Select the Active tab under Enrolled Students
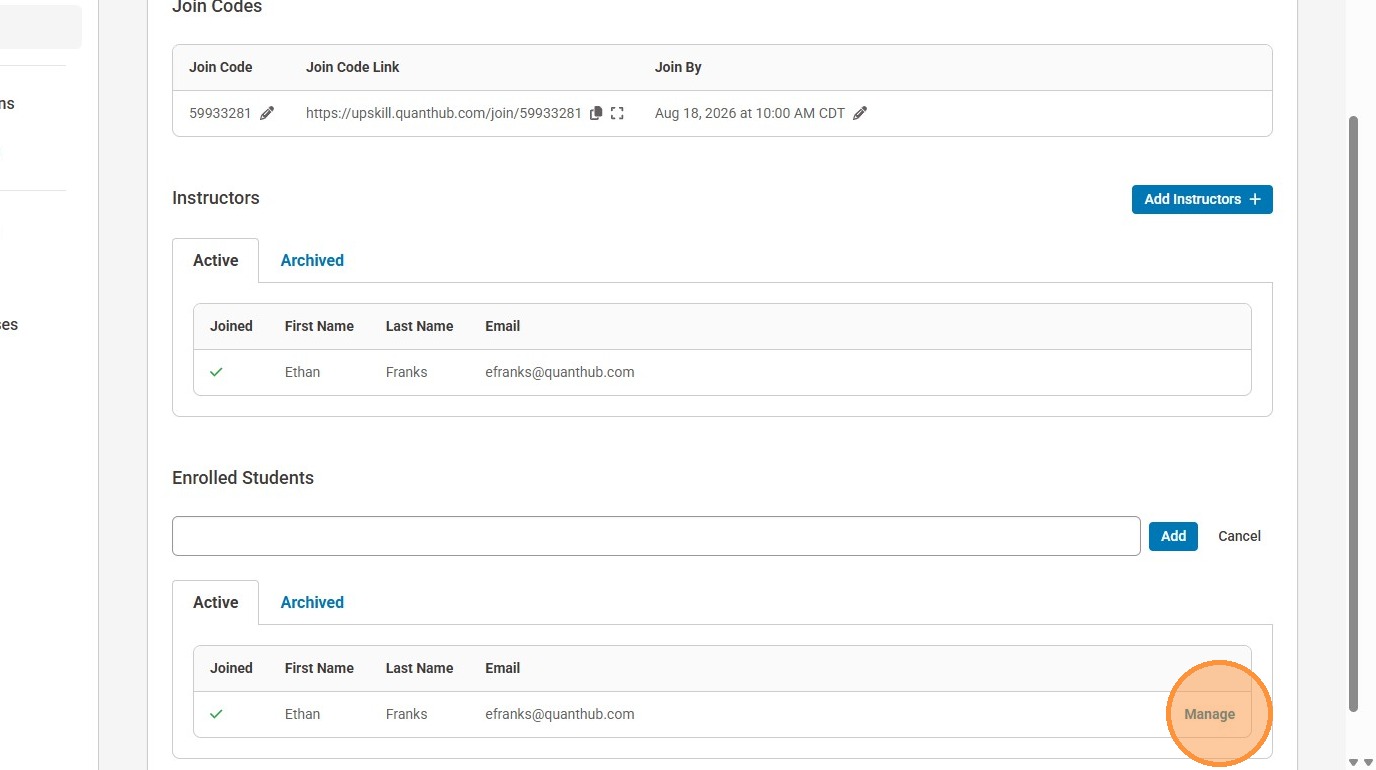Viewport: 1376px width, 770px height. tap(215, 602)
